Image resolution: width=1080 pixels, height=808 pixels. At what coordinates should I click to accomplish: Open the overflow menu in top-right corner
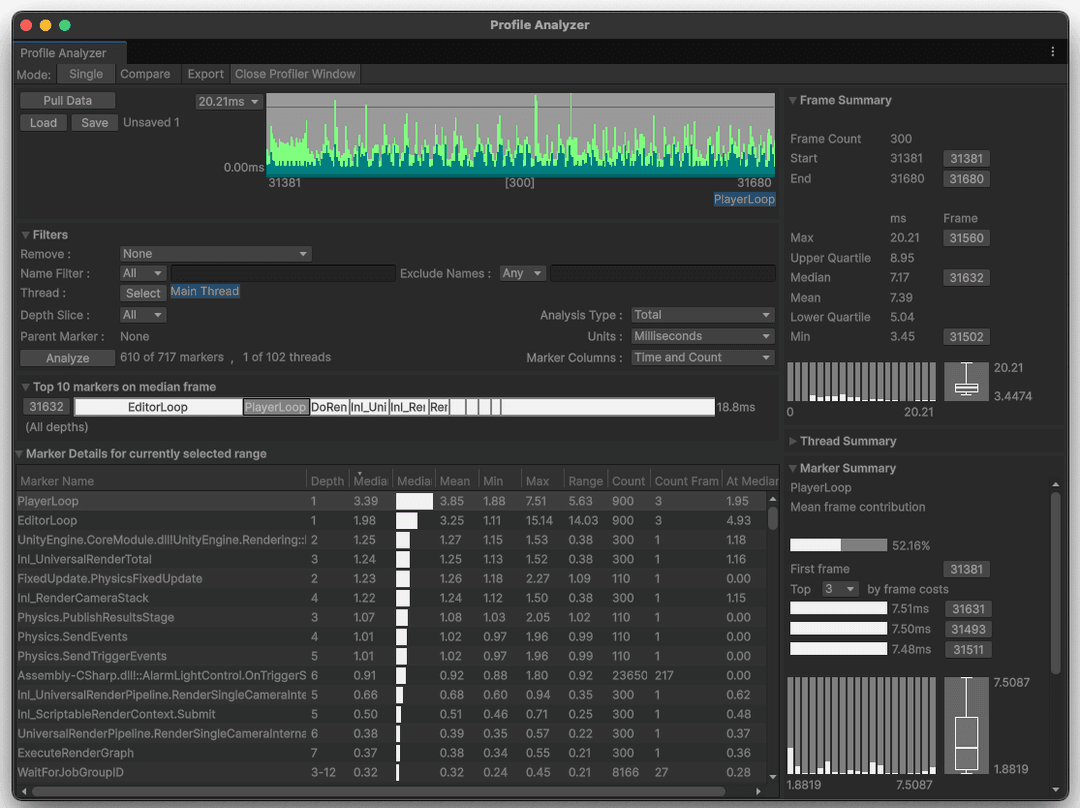tap(1052, 51)
